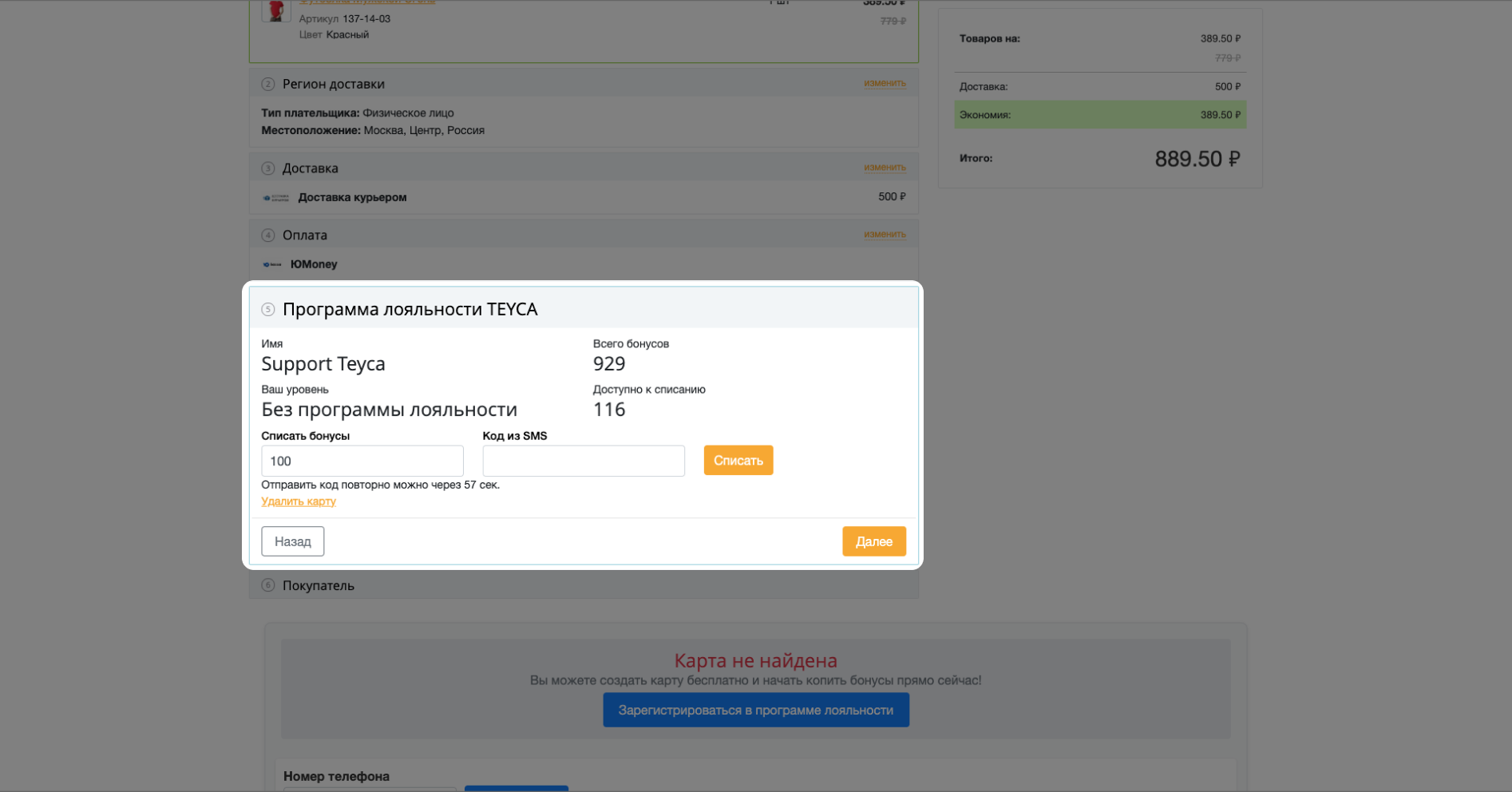Click the red product thumbnail image
The width and height of the screenshot is (1512, 792).
[x=276, y=10]
